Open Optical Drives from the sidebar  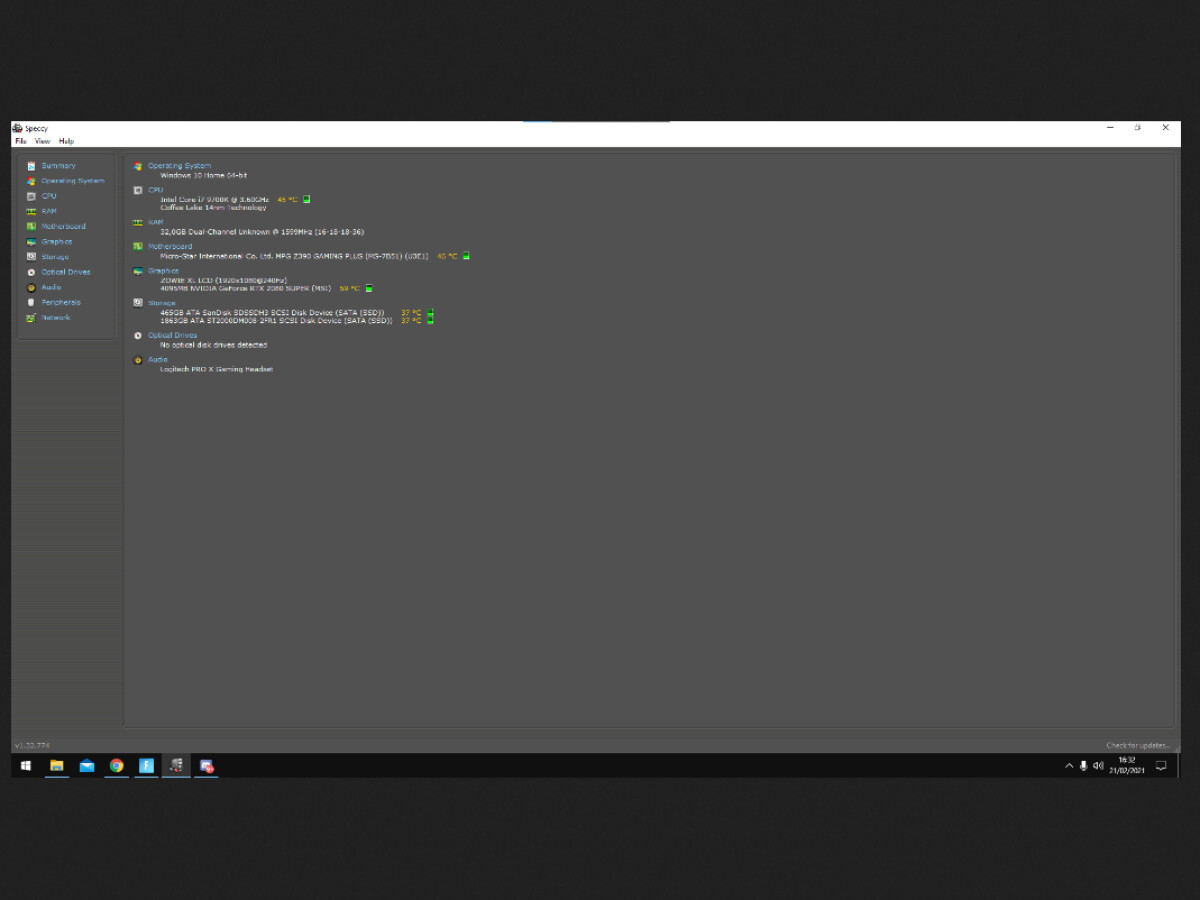pos(31,271)
